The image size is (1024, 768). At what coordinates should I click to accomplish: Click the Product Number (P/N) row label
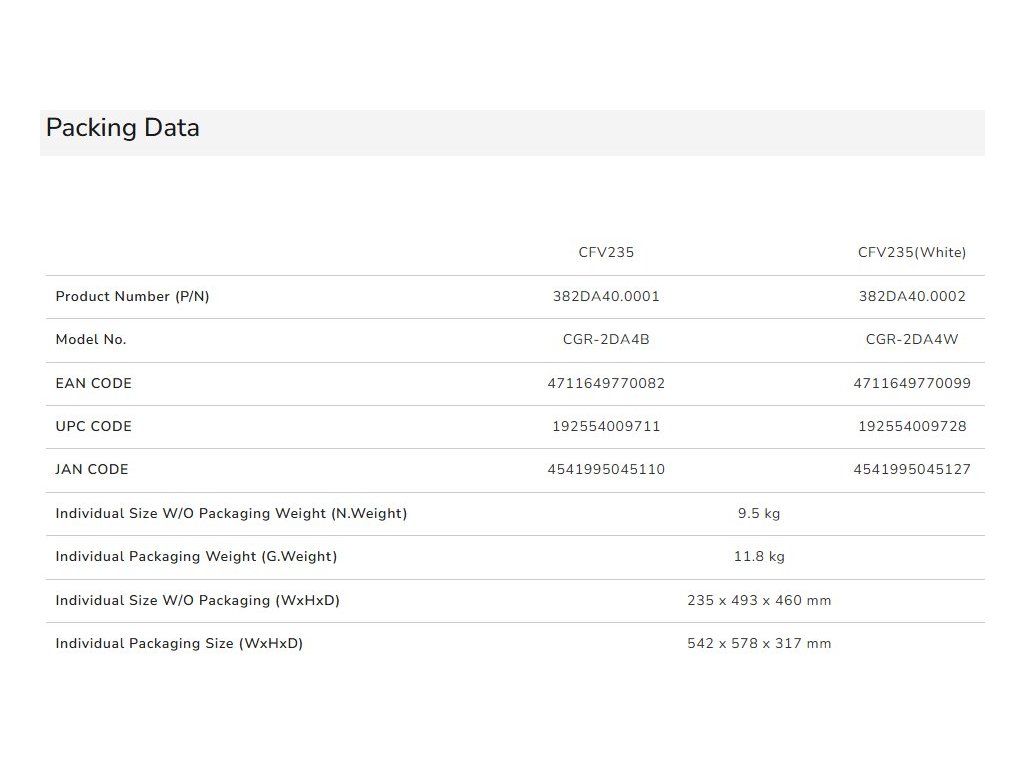pyautogui.click(x=132, y=297)
